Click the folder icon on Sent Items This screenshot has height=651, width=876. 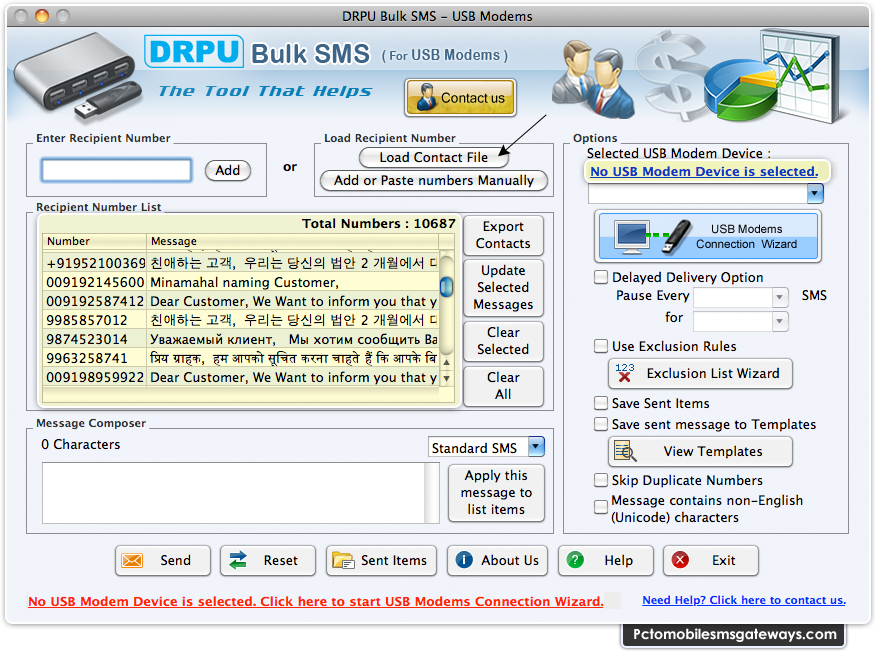[x=343, y=560]
